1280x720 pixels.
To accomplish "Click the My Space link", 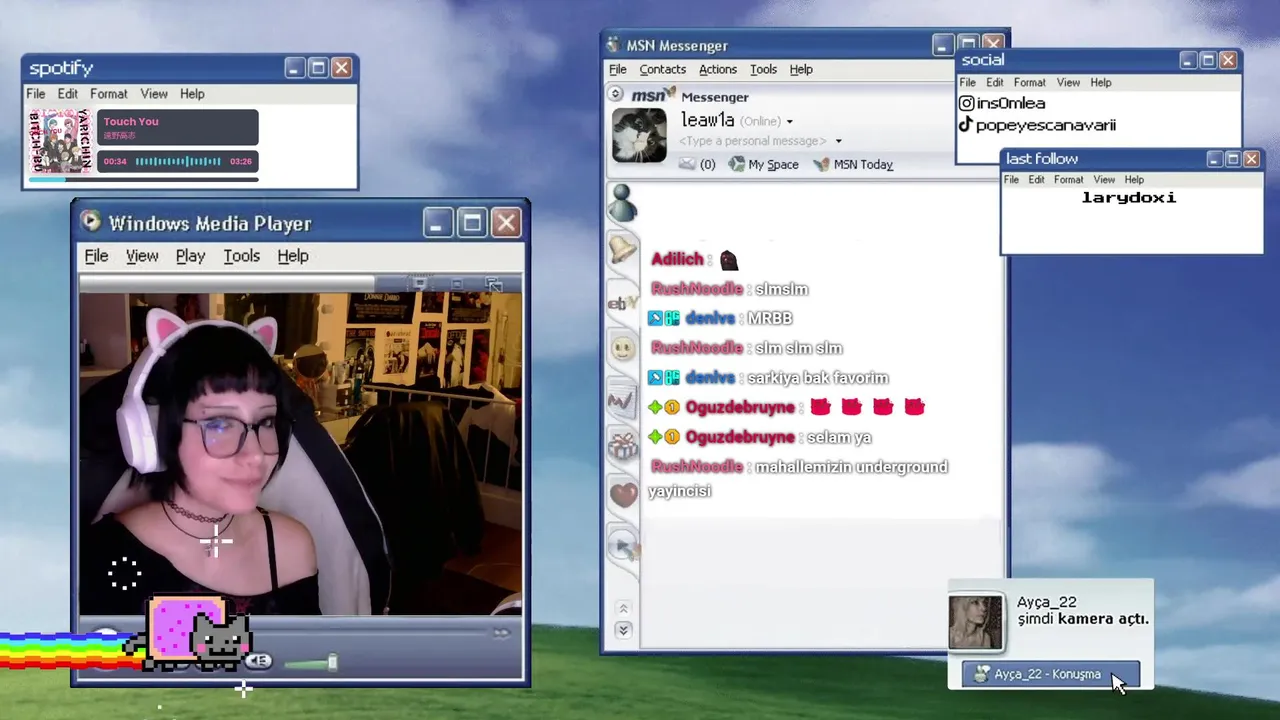I will [773, 164].
